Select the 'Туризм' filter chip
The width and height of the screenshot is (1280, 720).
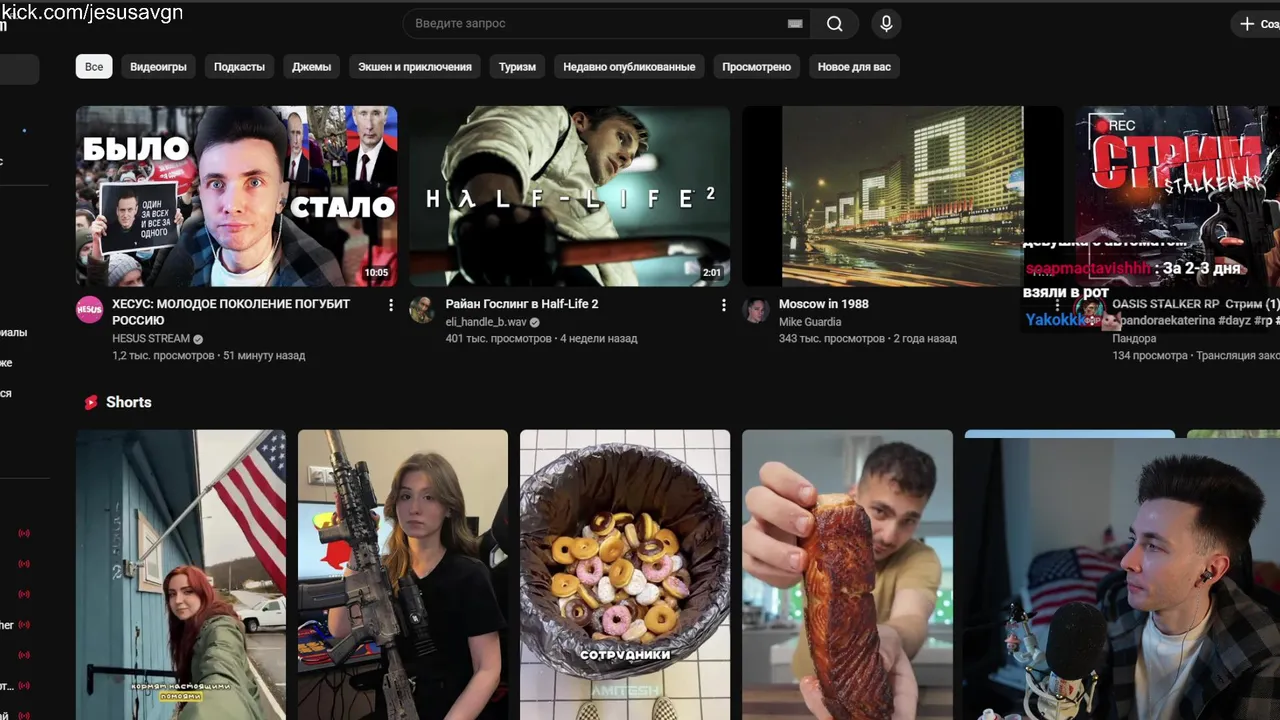pos(517,67)
